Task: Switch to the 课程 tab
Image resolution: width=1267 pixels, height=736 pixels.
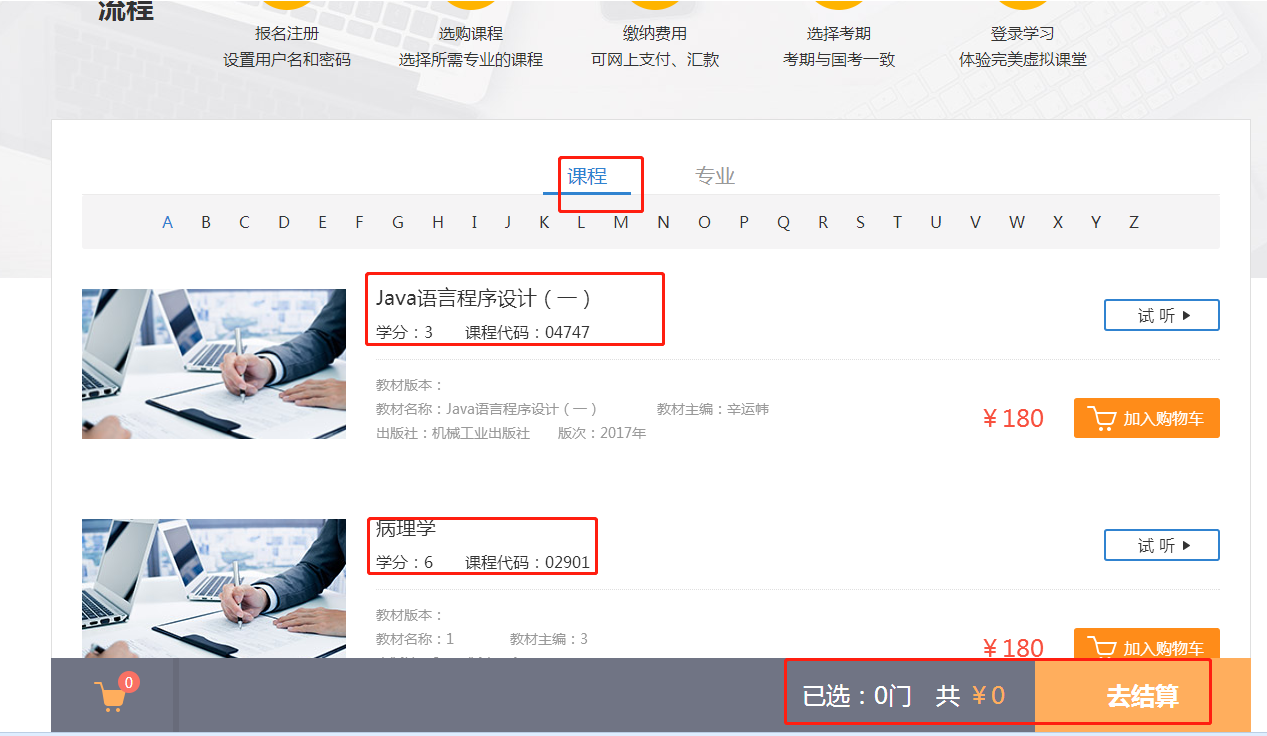Action: coord(587,176)
